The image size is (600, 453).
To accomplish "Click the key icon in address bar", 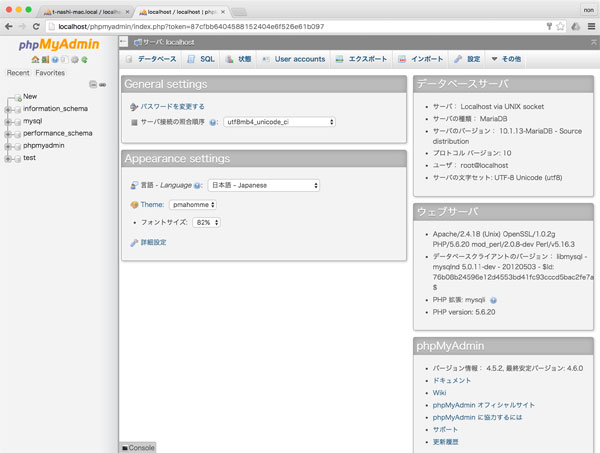I will (x=549, y=26).
